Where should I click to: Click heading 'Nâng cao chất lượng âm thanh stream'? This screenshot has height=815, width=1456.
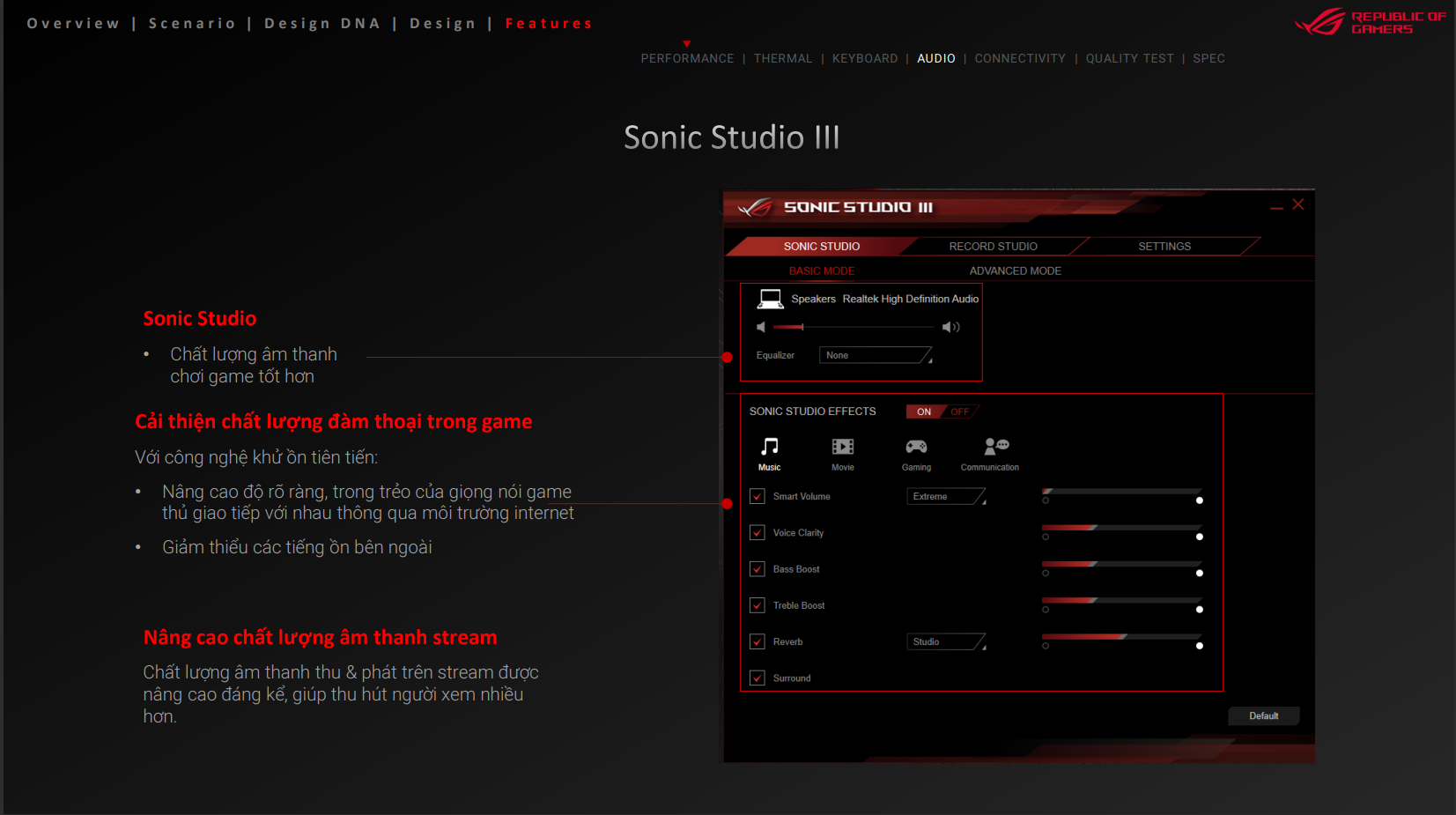(x=320, y=638)
